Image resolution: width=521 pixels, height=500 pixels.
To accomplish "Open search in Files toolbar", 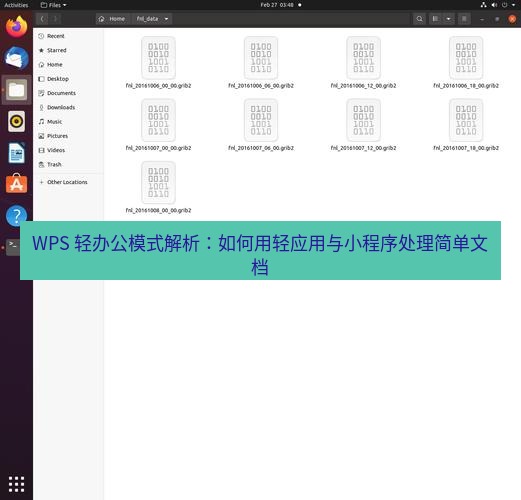I will [419, 19].
